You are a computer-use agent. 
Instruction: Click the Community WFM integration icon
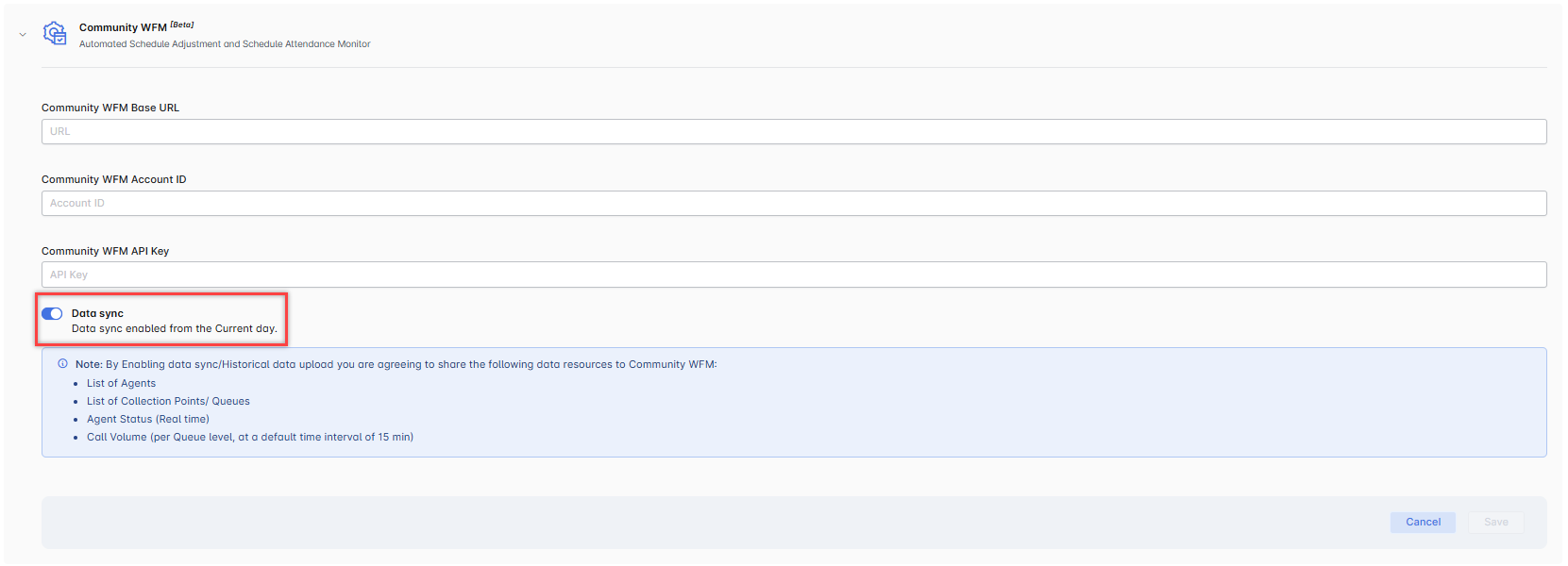pos(55,34)
